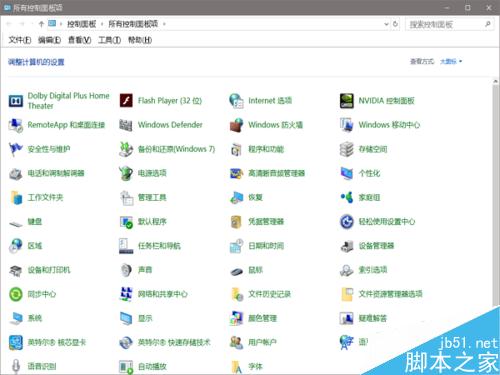Open the 程序和功能 icon
This screenshot has width=500, height=375.
tap(236, 149)
